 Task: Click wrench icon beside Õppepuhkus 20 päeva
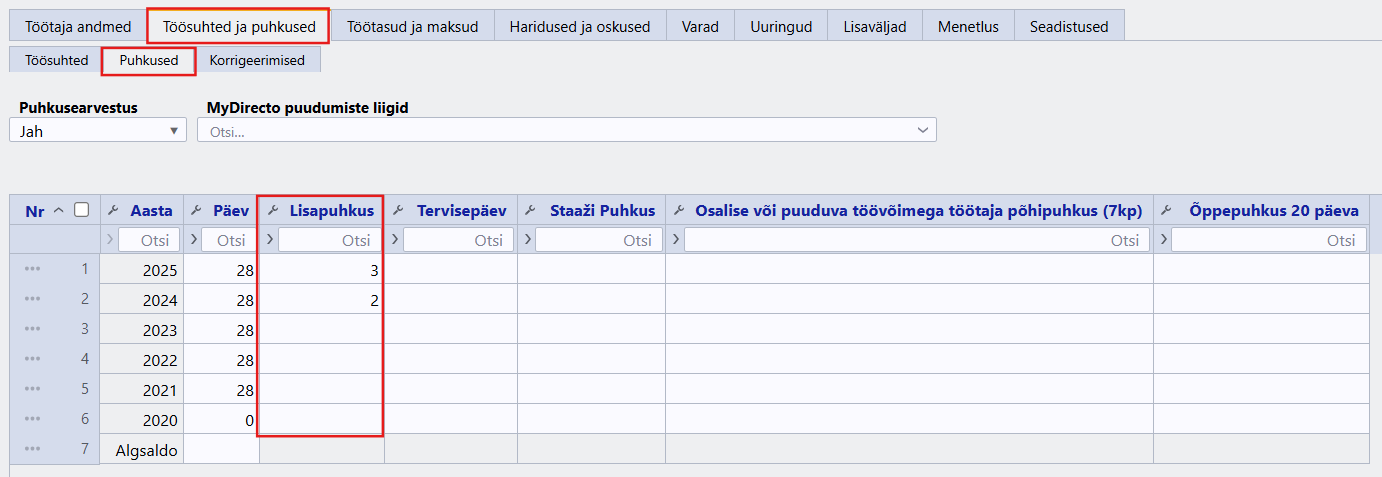[x=1167, y=210]
